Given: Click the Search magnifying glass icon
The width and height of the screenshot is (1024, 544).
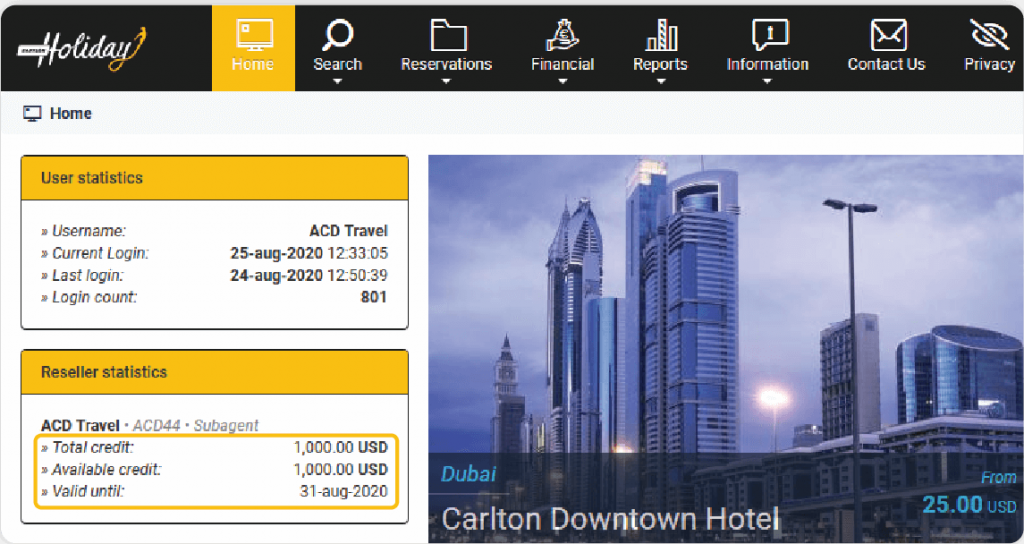Looking at the screenshot, I should (337, 34).
